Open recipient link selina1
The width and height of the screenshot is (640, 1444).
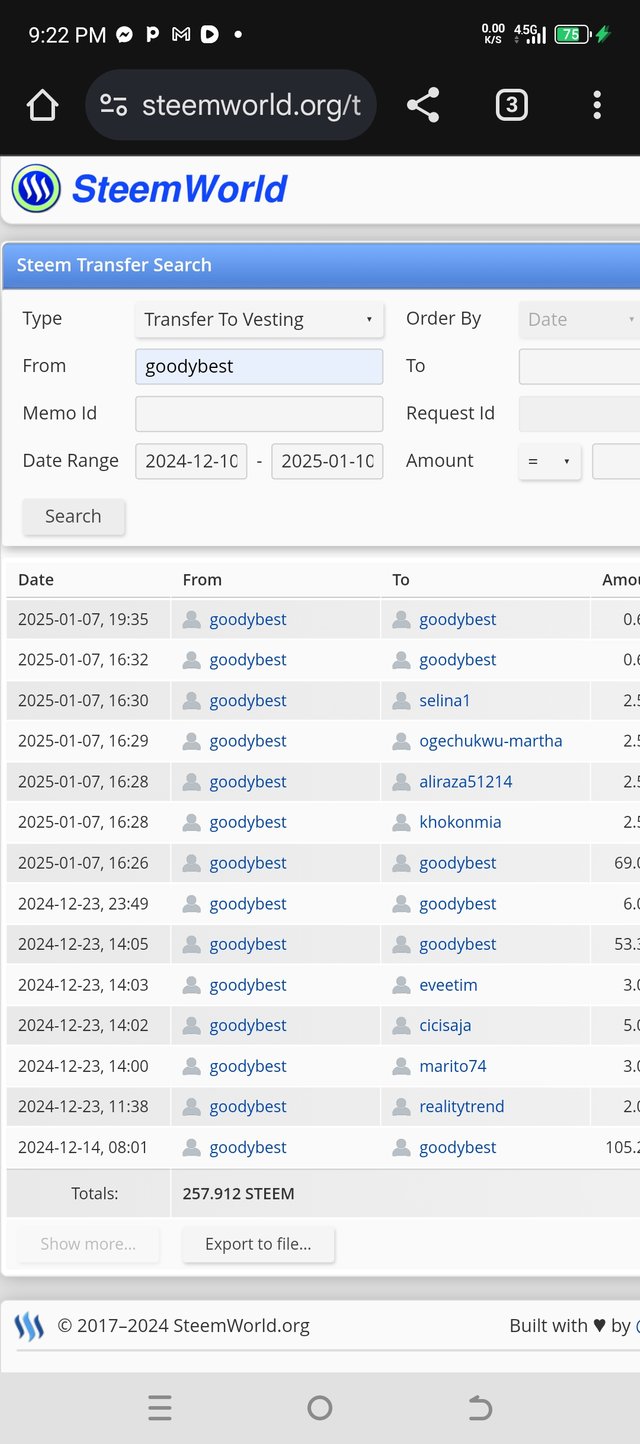click(445, 701)
